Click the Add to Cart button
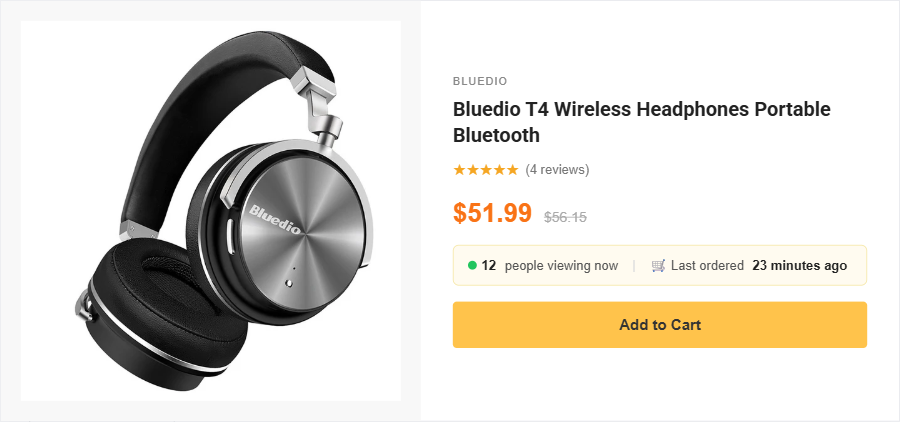Screen dimensions: 900x422 [x=659, y=325]
